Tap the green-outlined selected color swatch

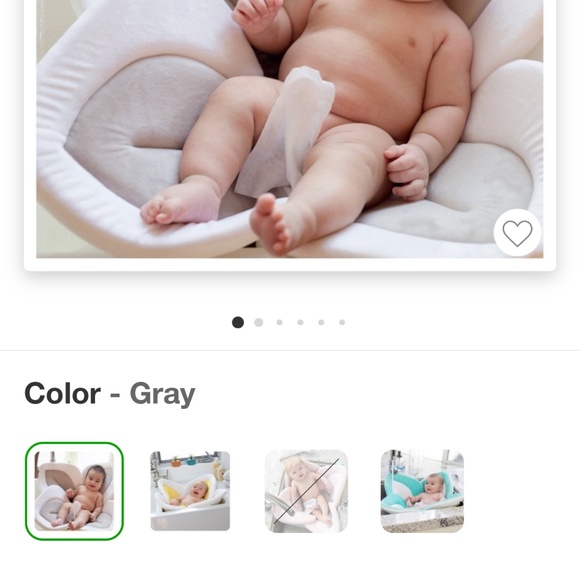pos(74,491)
